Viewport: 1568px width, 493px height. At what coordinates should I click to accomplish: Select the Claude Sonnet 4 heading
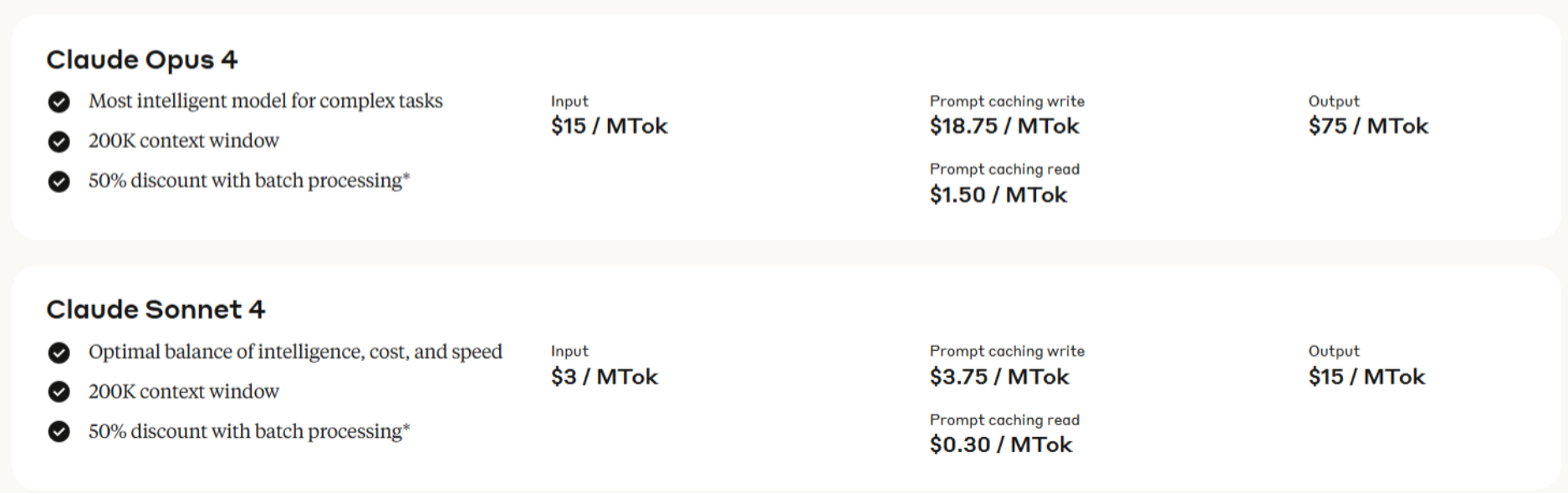click(x=156, y=310)
